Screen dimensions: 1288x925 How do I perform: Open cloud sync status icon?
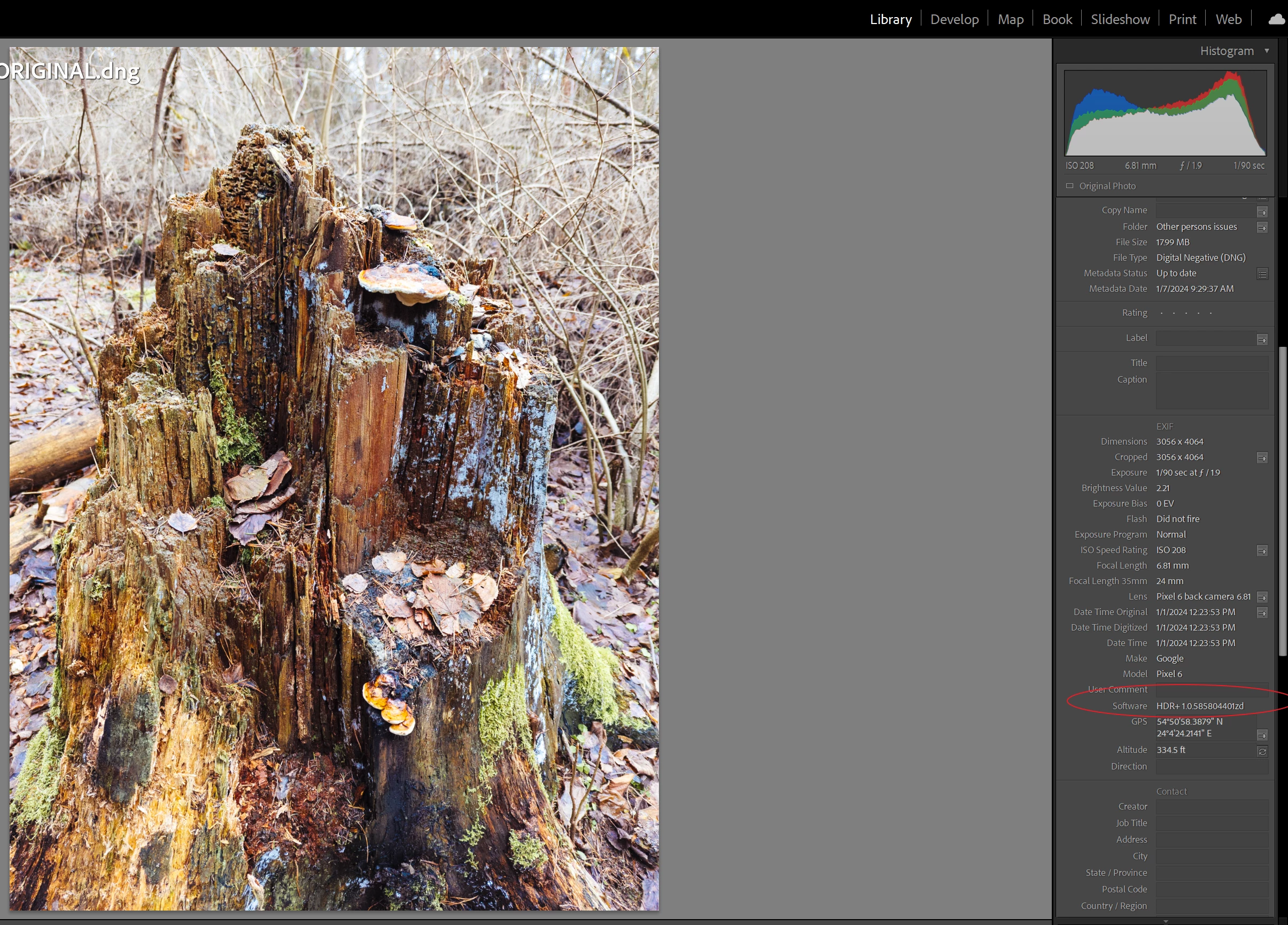click(1276, 19)
